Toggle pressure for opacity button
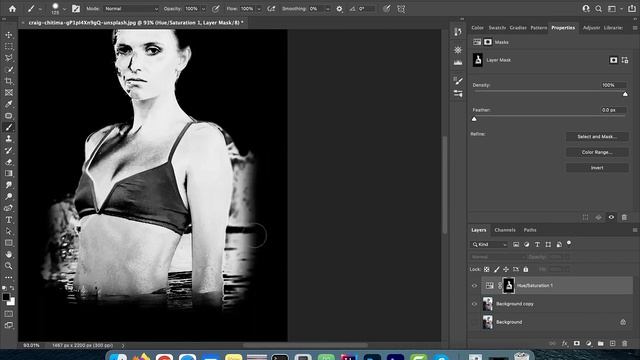Screen dimensions: 640x360 point(216,9)
